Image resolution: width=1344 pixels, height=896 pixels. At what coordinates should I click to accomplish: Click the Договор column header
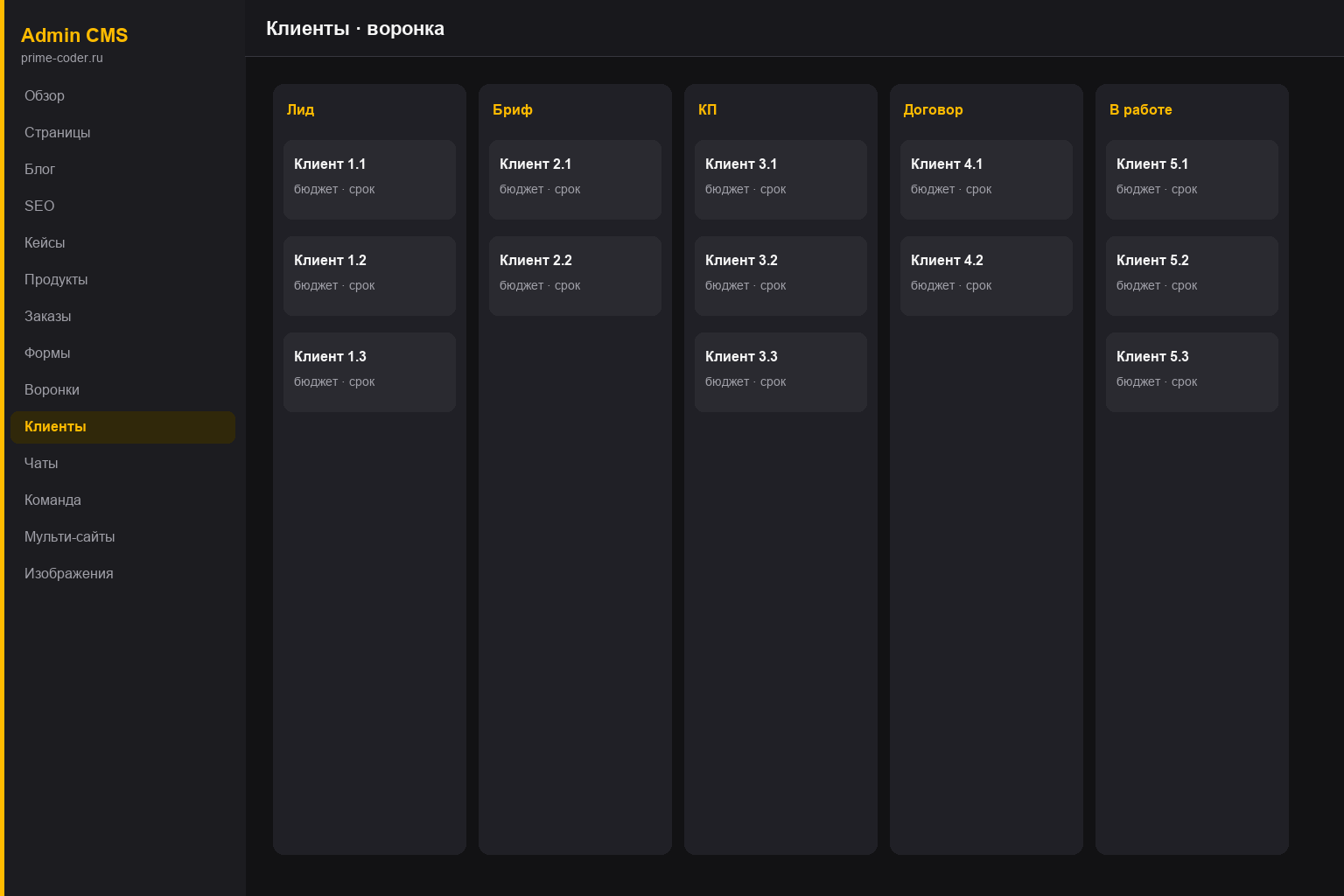933,110
